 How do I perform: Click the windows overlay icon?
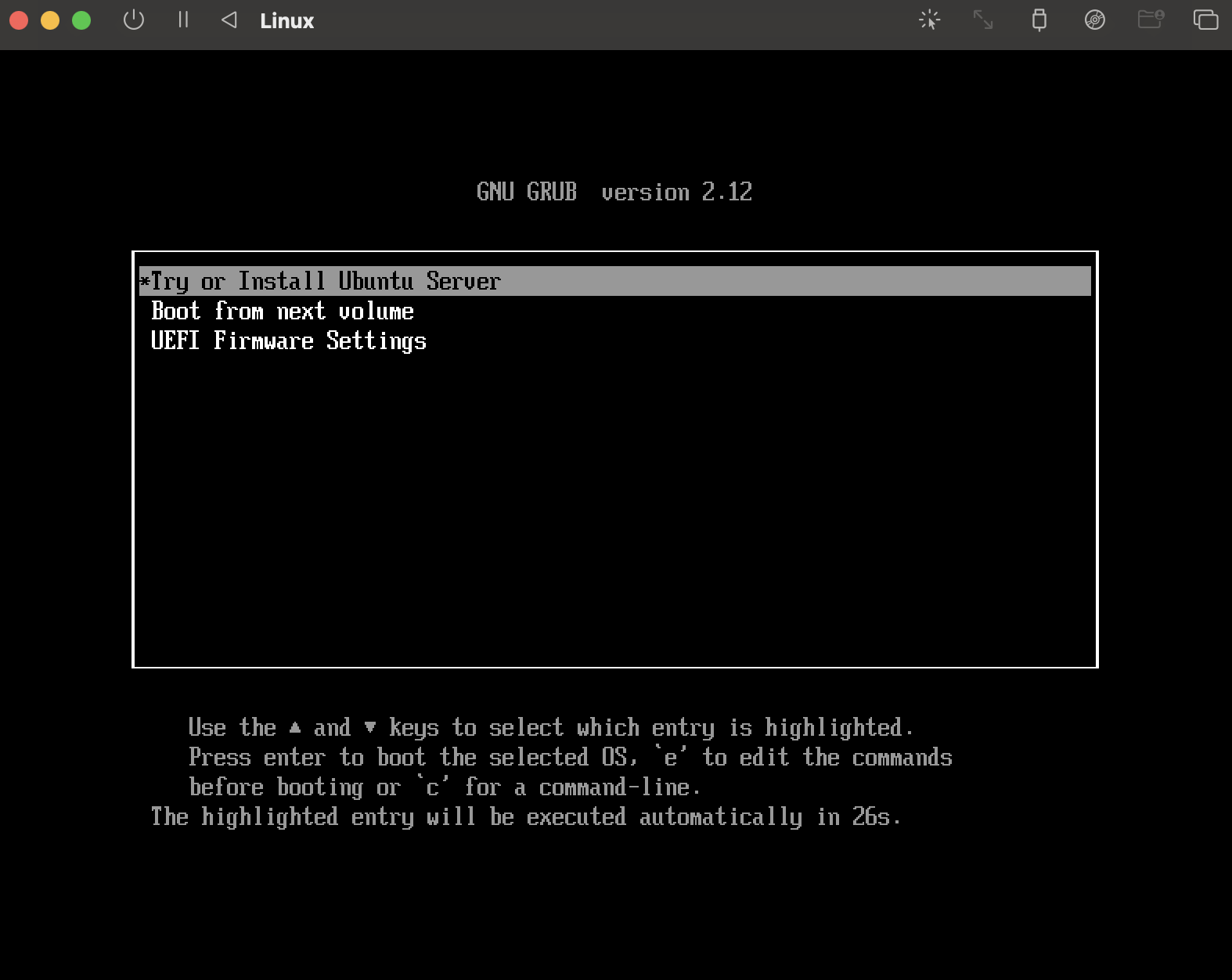tap(1205, 20)
